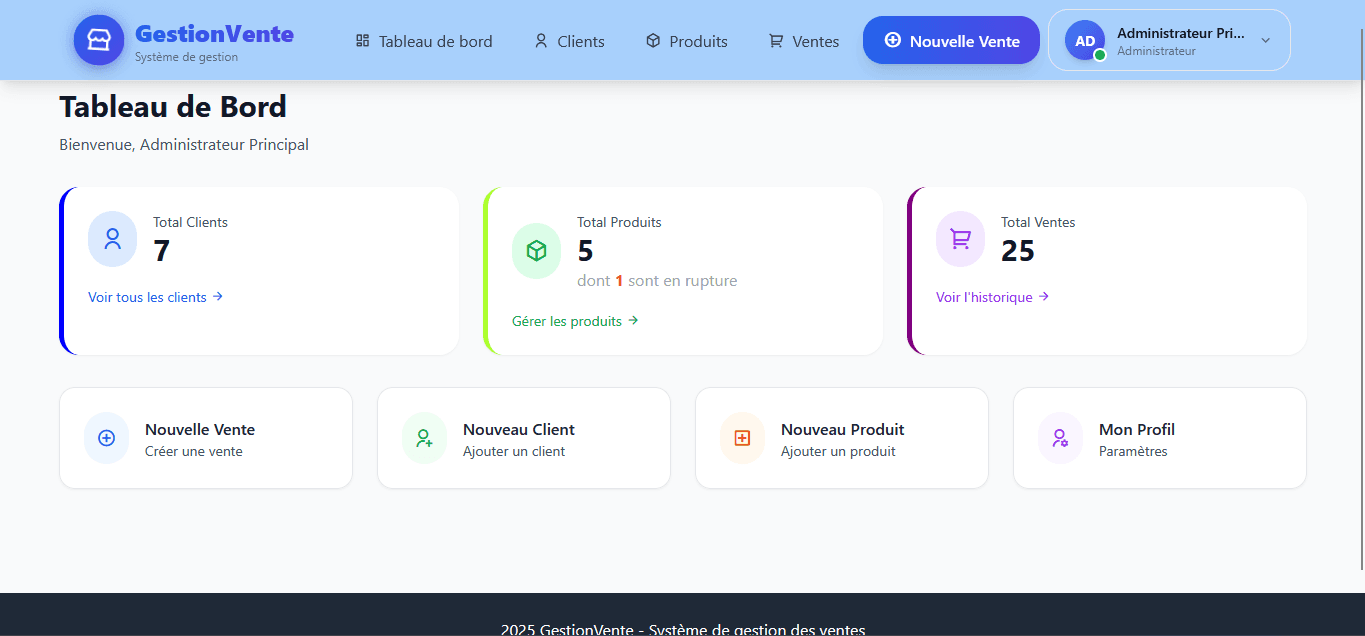Click the Total Produits count 5
The height and width of the screenshot is (636, 1365).
click(x=585, y=251)
